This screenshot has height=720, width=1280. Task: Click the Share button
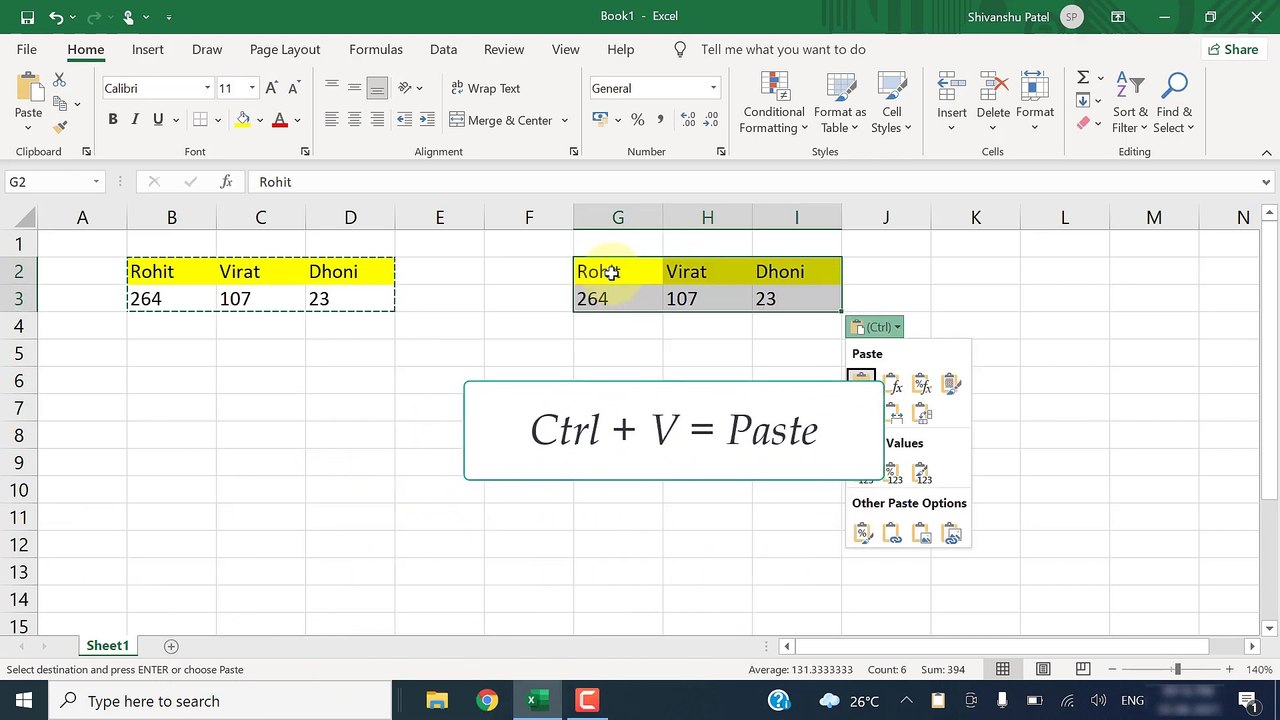pos(1233,49)
